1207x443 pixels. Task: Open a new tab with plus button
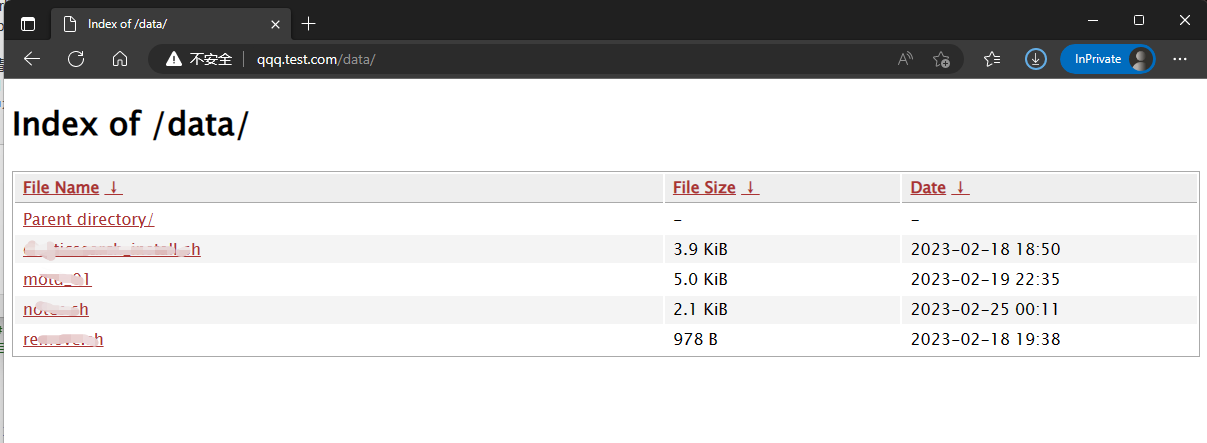pyautogui.click(x=309, y=23)
